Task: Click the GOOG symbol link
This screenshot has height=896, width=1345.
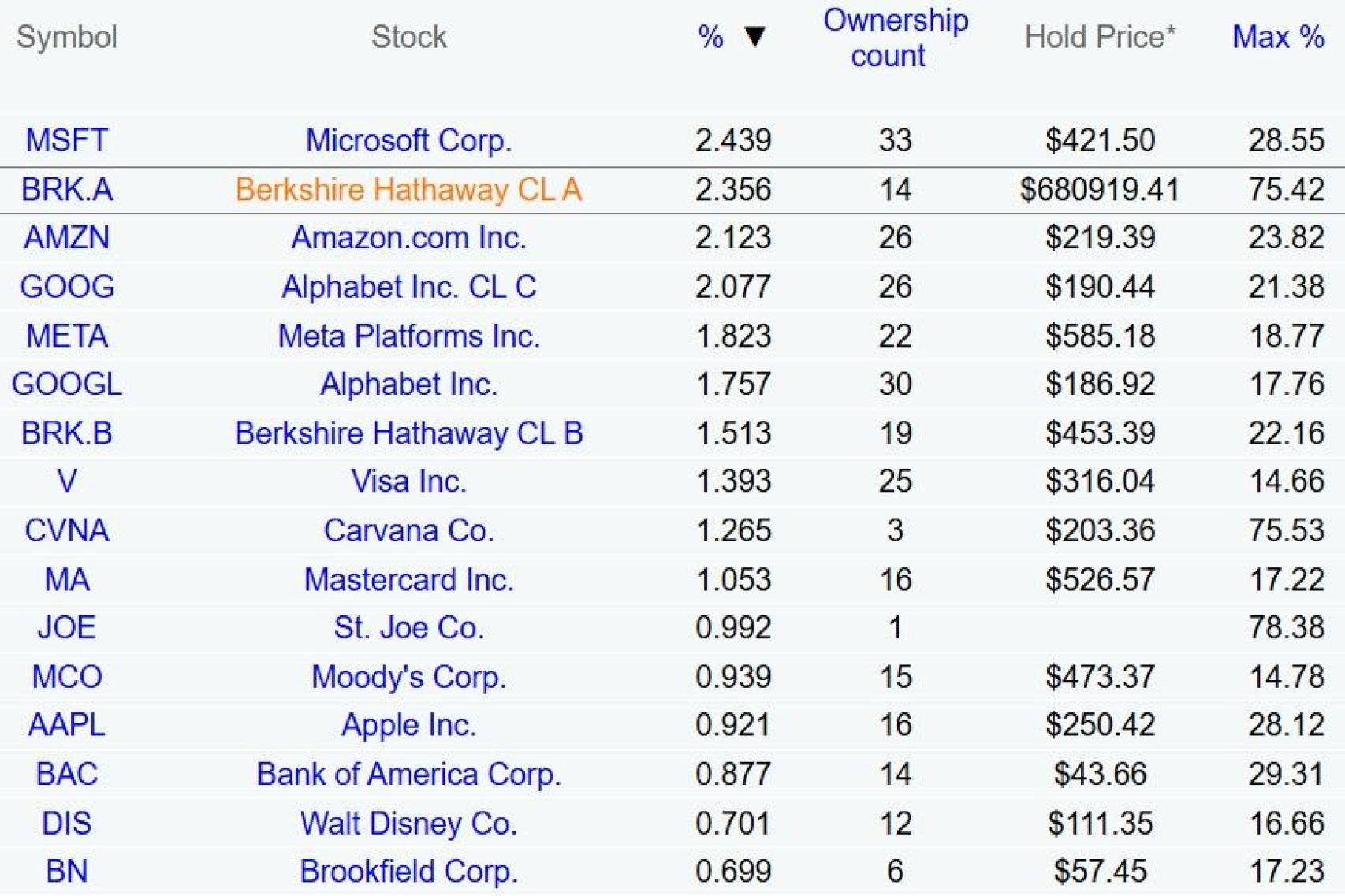Action: pyautogui.click(x=66, y=287)
